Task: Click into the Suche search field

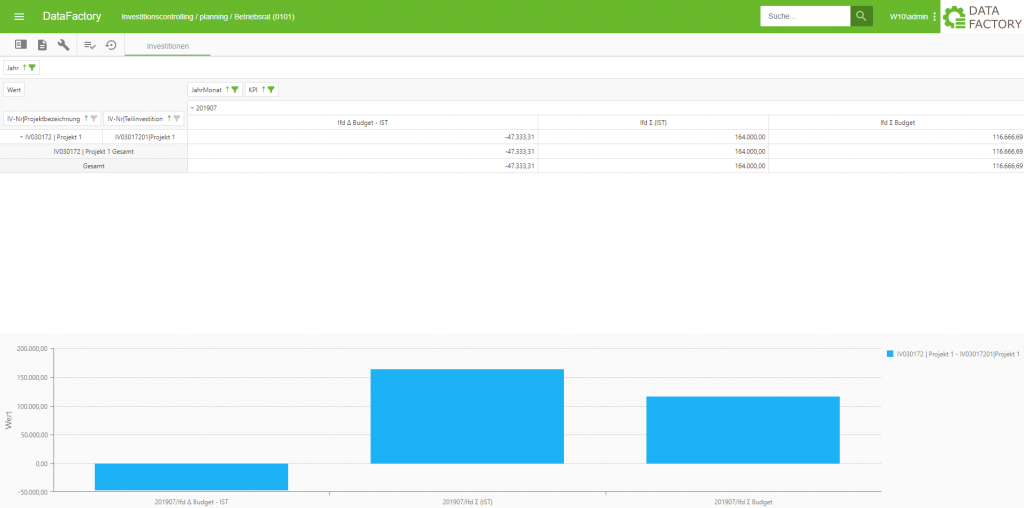Action: coord(804,16)
